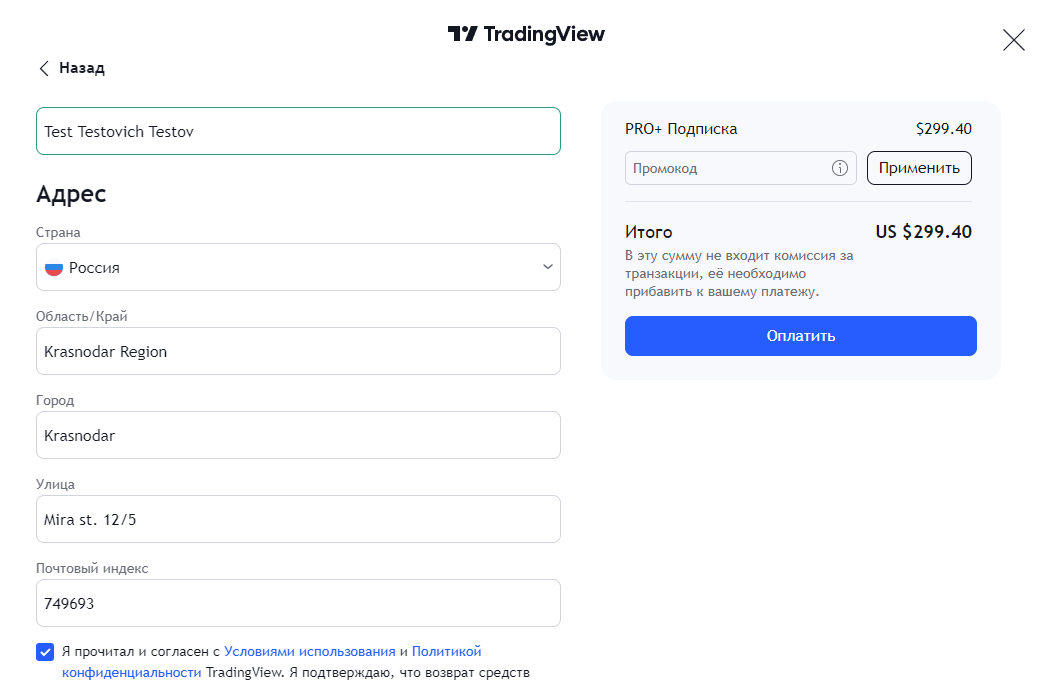Image resolution: width=1041 pixels, height=683 pixels.
Task: Focus the Промокод input field
Action: point(727,168)
